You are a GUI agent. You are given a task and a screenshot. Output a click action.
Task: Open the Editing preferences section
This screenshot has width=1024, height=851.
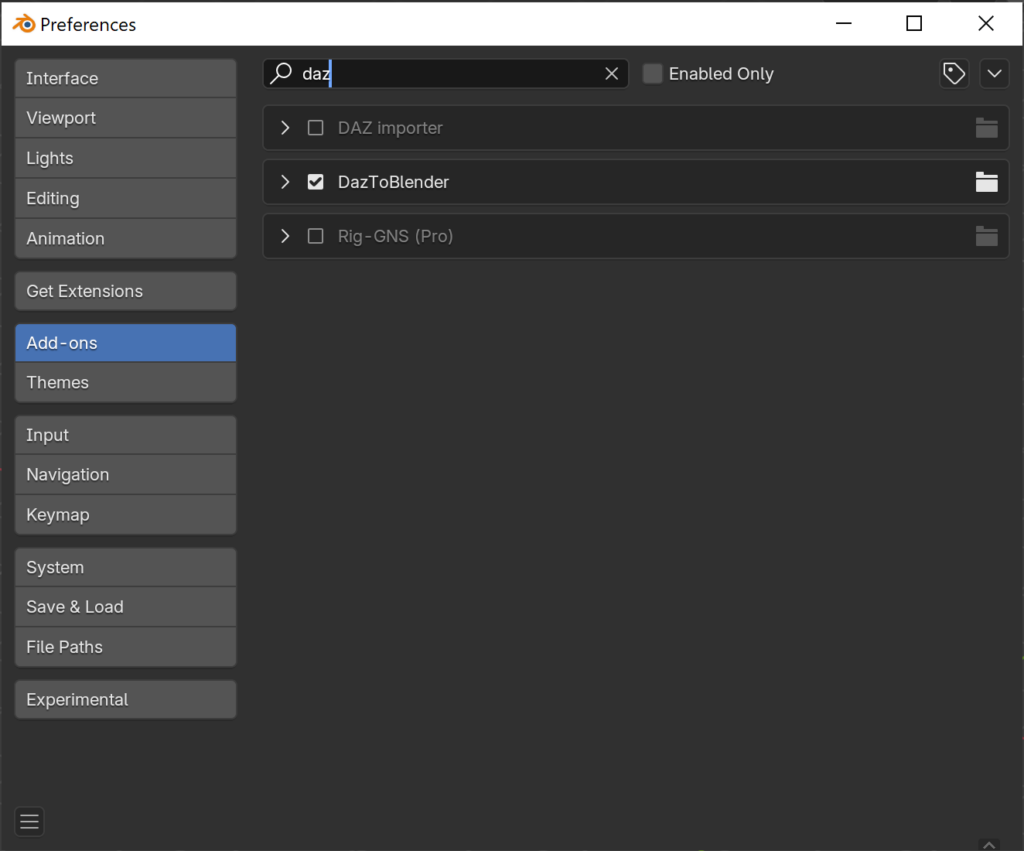125,199
